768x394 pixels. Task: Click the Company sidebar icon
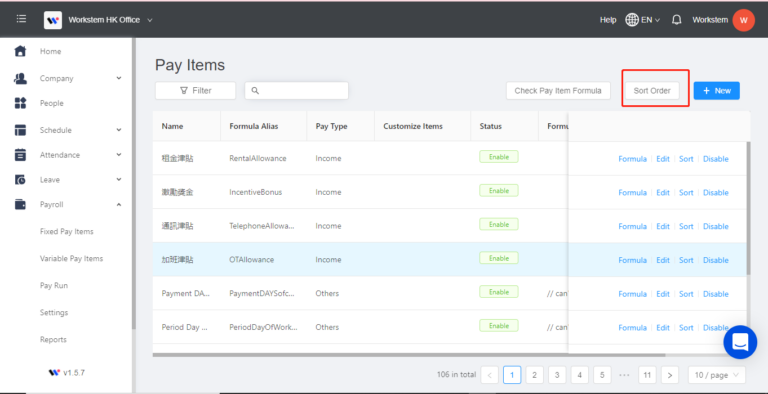pyautogui.click(x=20, y=78)
